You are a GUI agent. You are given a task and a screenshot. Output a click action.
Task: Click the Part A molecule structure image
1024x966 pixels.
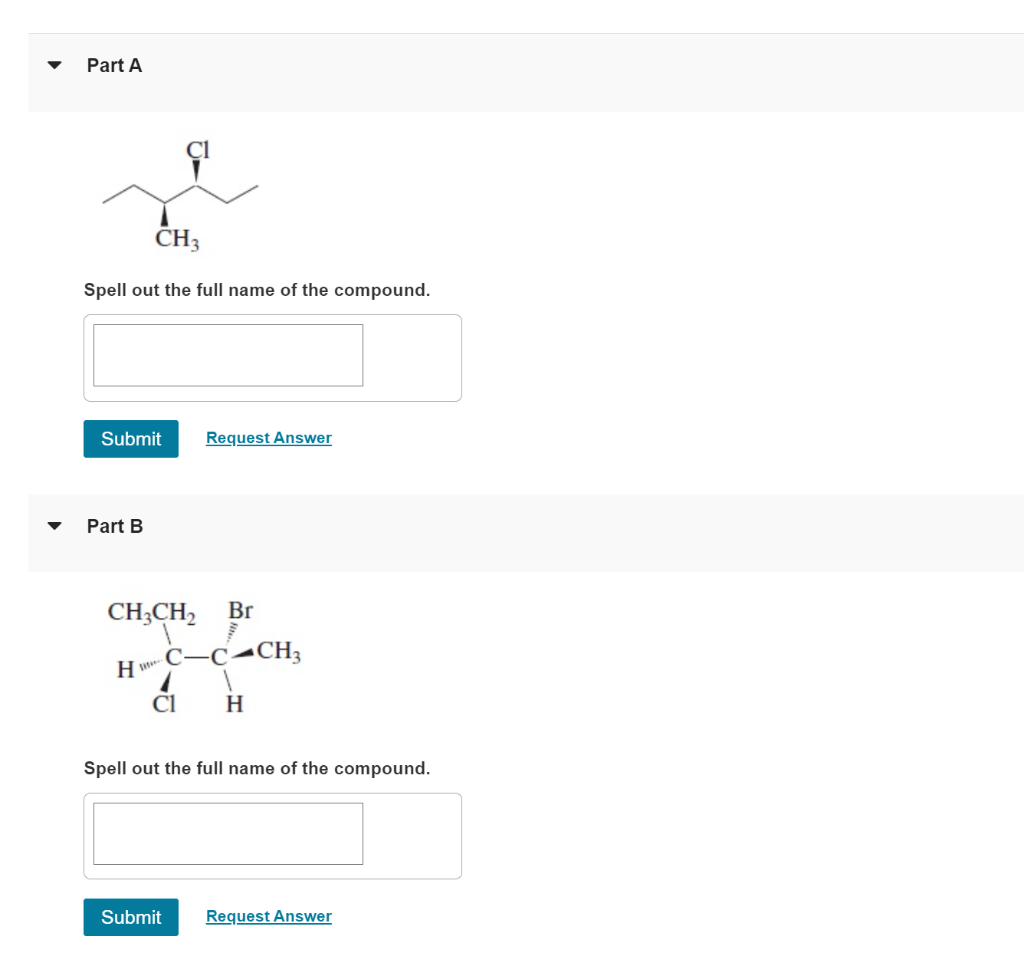click(x=178, y=192)
